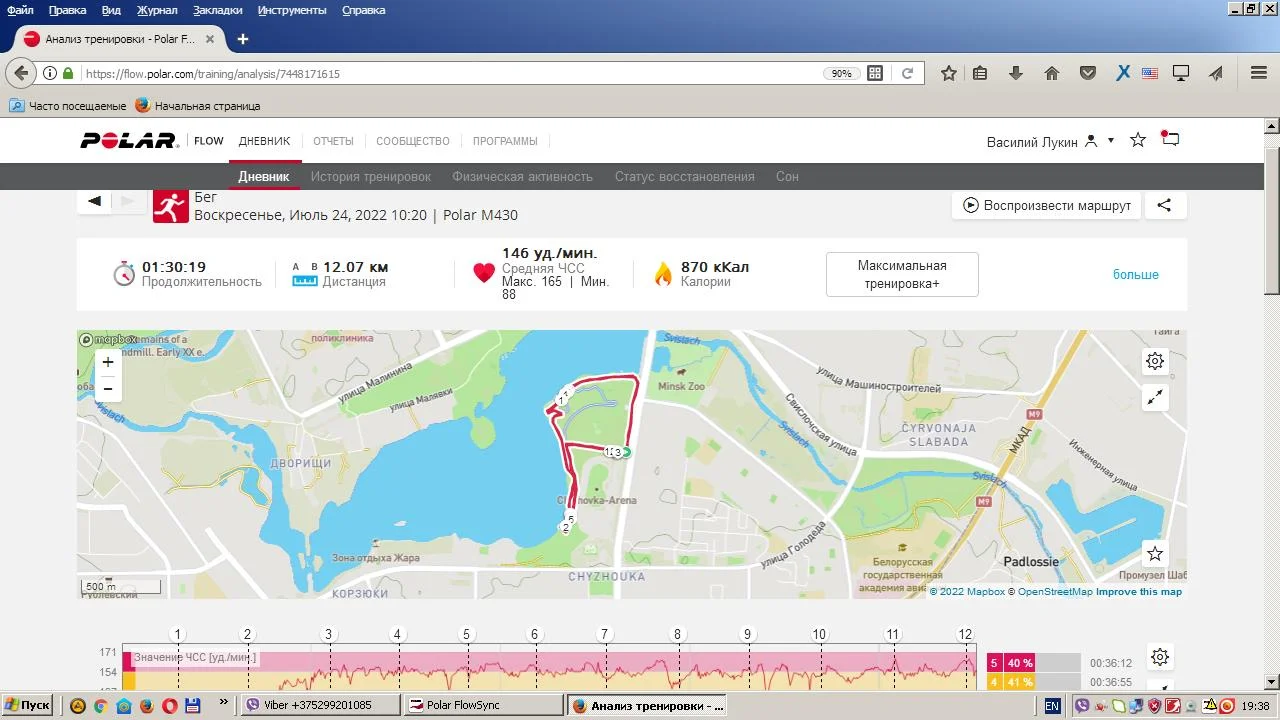This screenshot has height=720, width=1280.
Task: Open История тренировок subtab
Action: click(371, 176)
